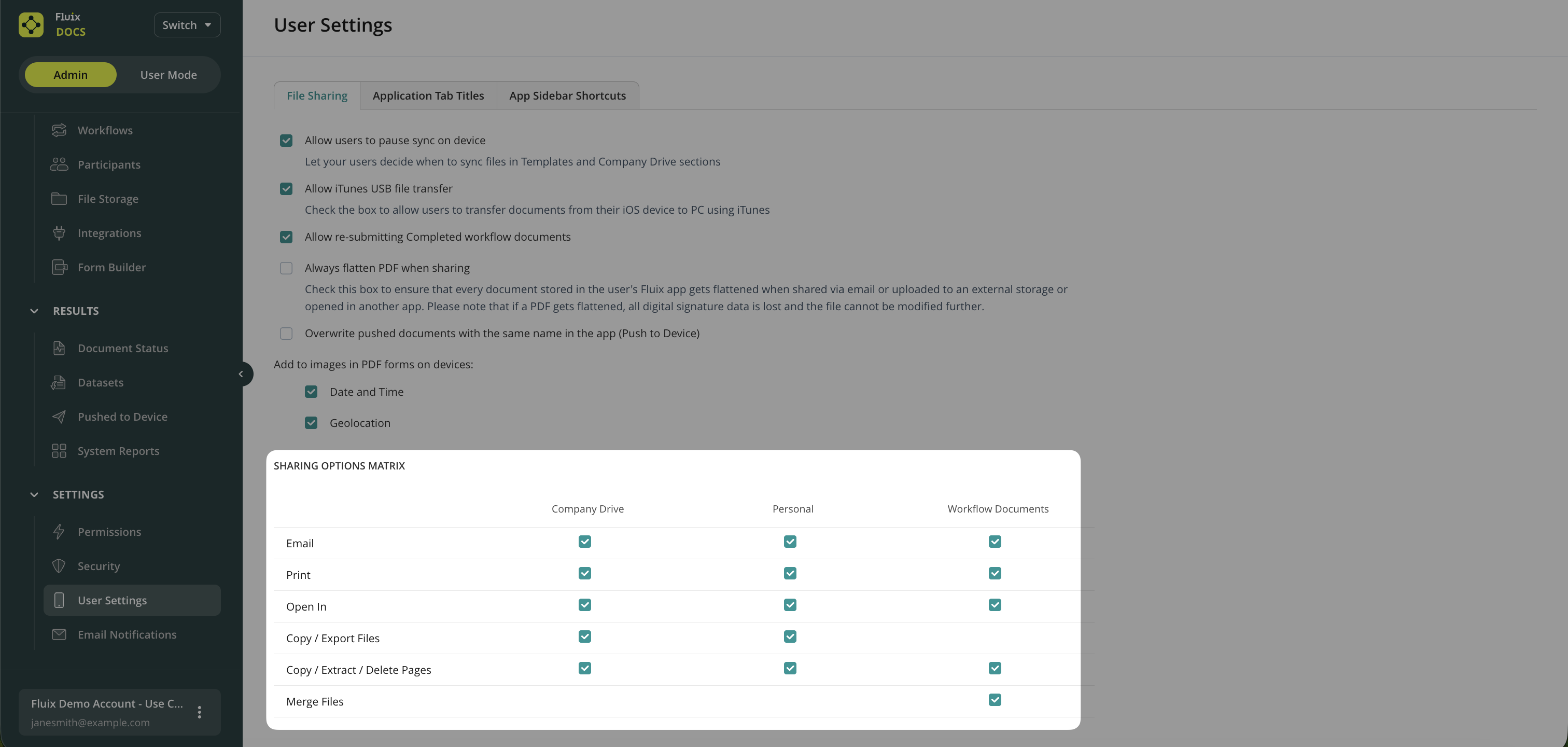The width and height of the screenshot is (1568, 747).
Task: Click the Workflows sidebar icon
Action: click(x=59, y=130)
